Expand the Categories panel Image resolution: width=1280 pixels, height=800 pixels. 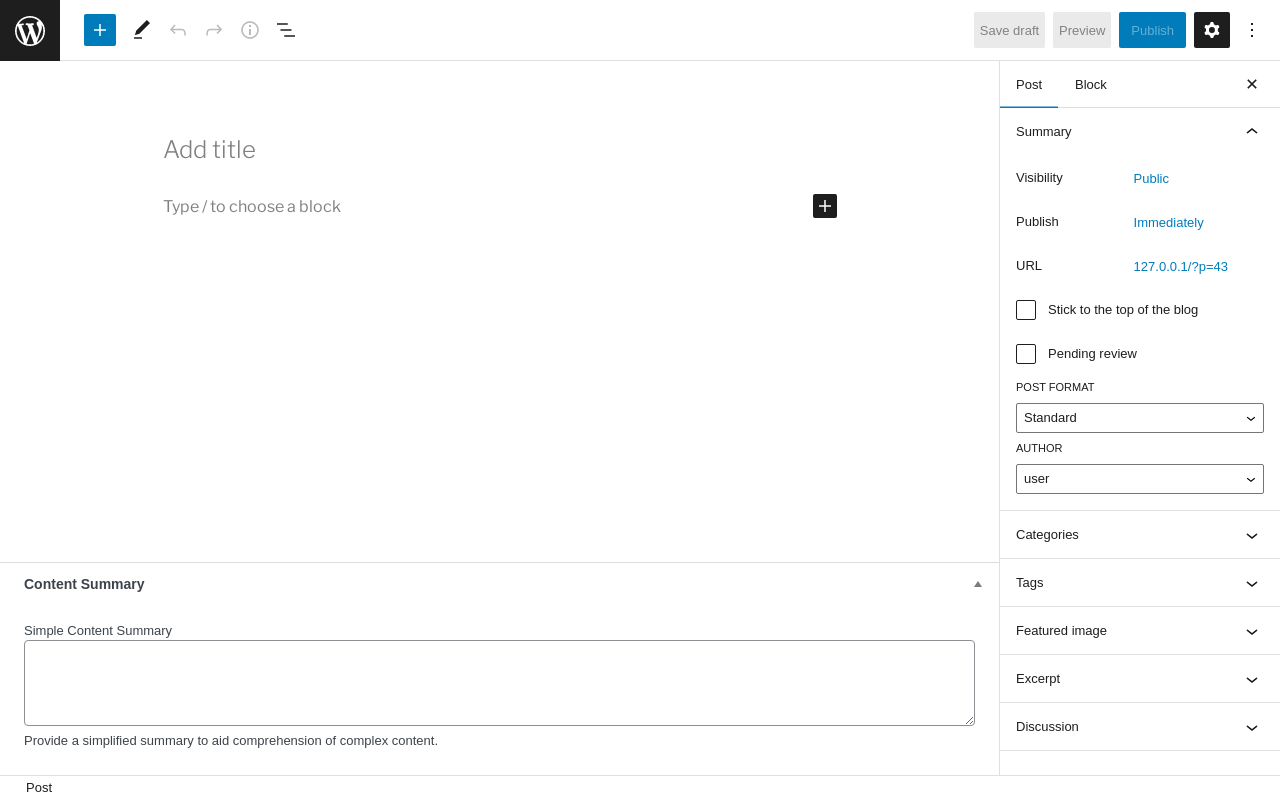point(1140,535)
